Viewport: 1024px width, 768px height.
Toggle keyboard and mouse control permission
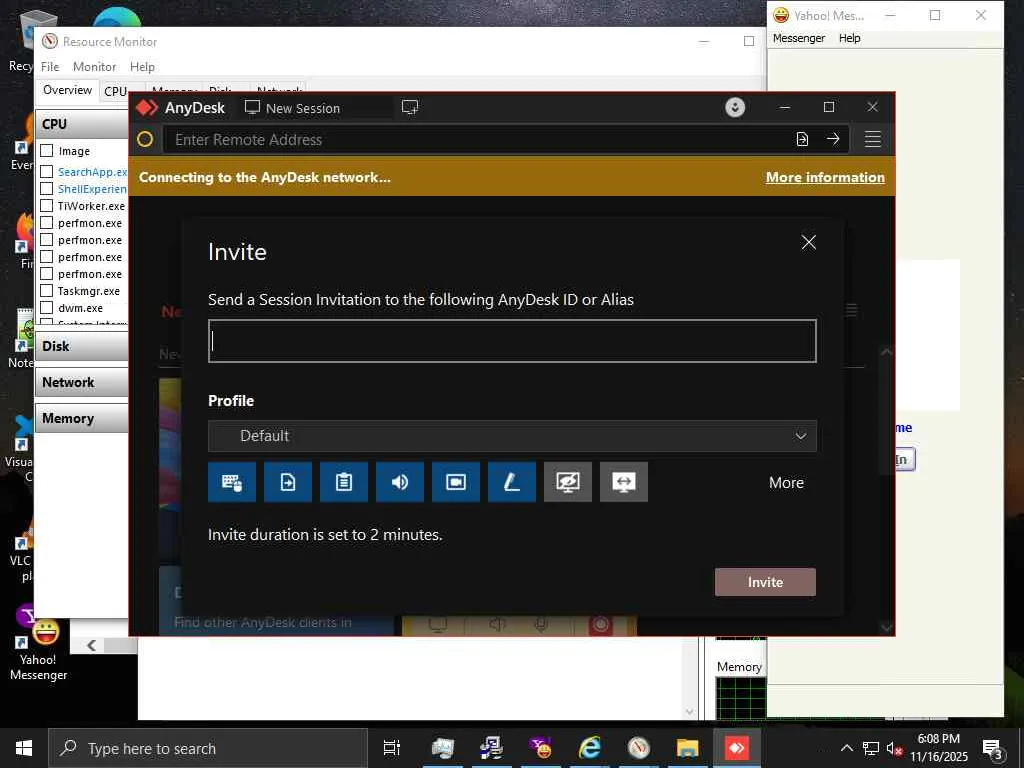click(232, 482)
